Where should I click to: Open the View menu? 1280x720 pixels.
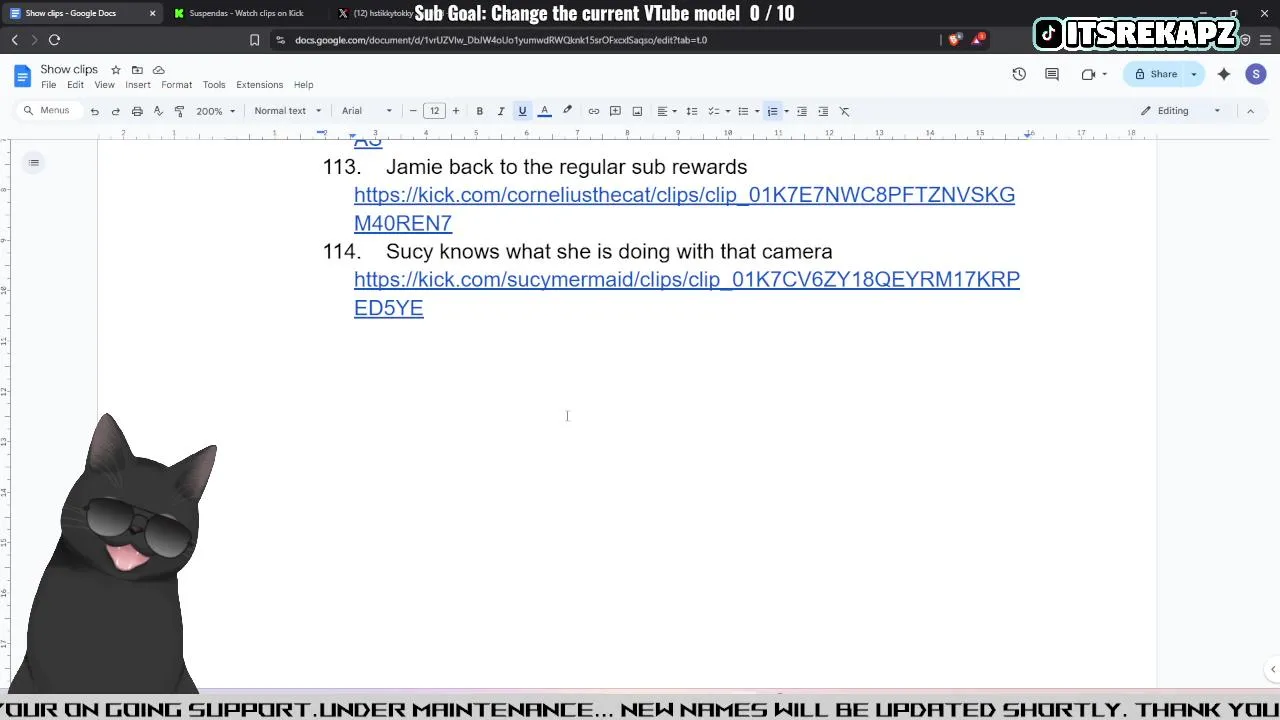tap(104, 85)
